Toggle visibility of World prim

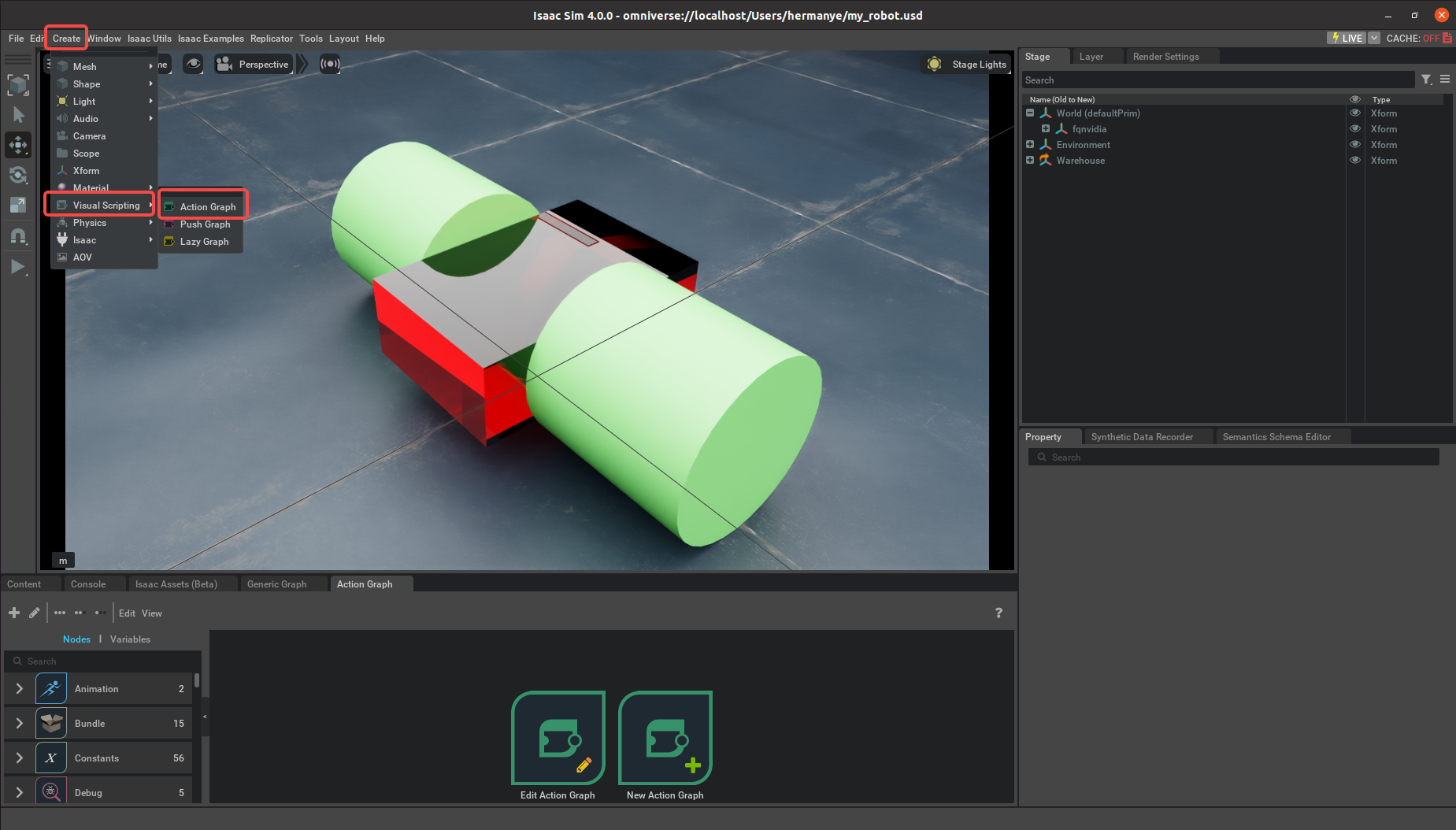coord(1355,113)
